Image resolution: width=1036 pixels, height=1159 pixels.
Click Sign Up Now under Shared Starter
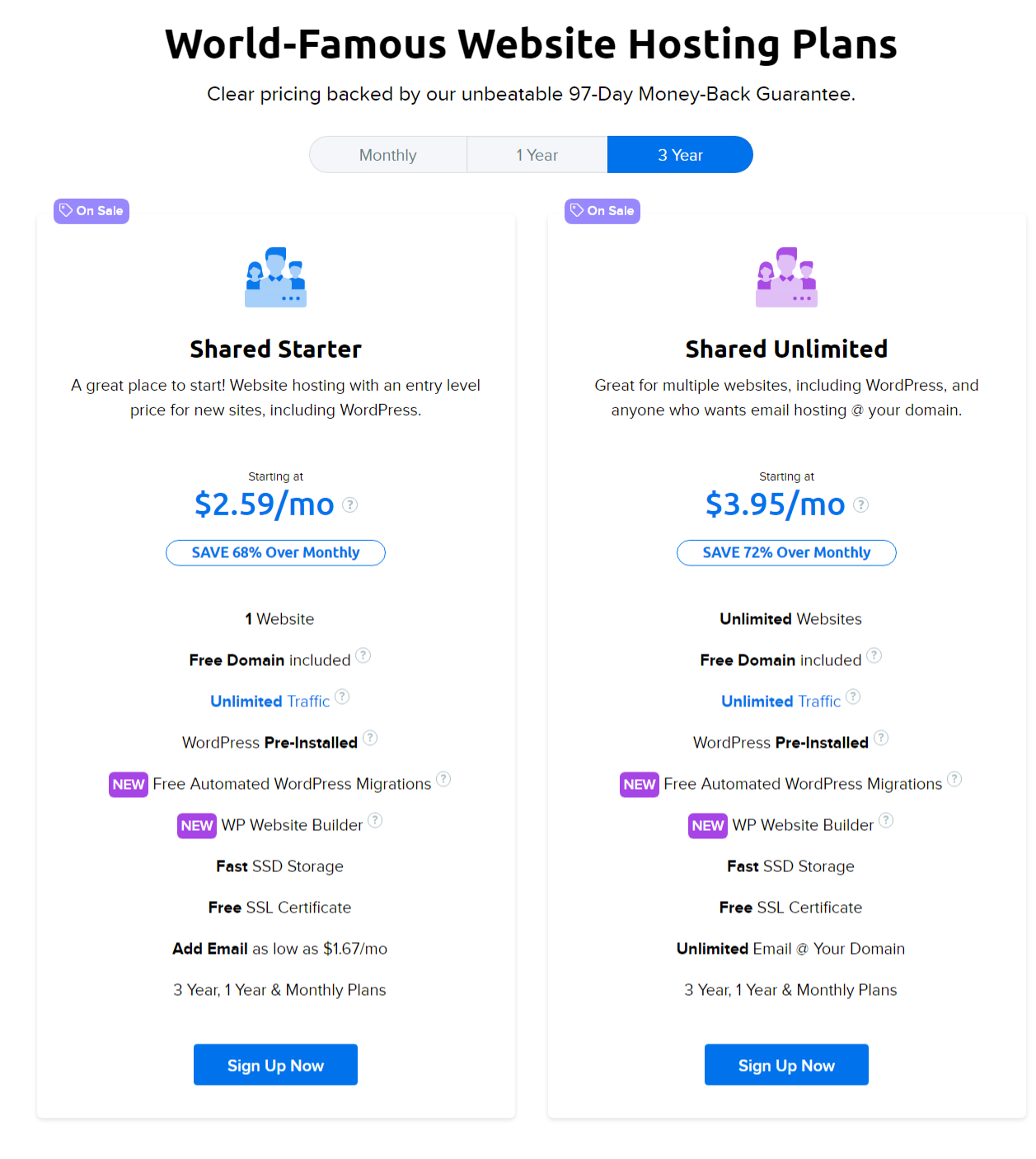coord(275,1064)
